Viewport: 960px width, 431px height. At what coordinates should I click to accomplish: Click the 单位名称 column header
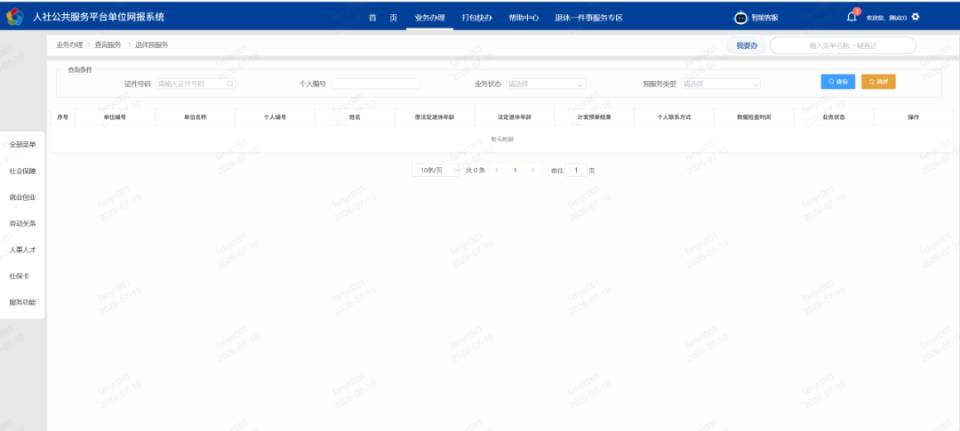195,117
